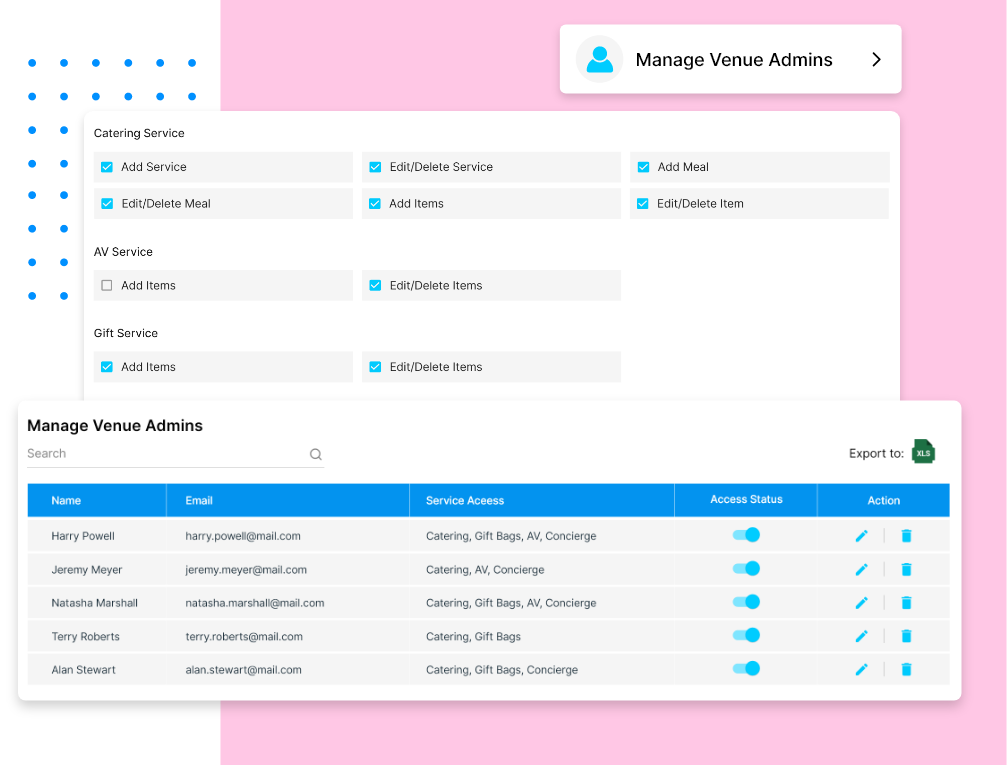Click the XLS export icon
1007x765 pixels.
[x=923, y=452]
